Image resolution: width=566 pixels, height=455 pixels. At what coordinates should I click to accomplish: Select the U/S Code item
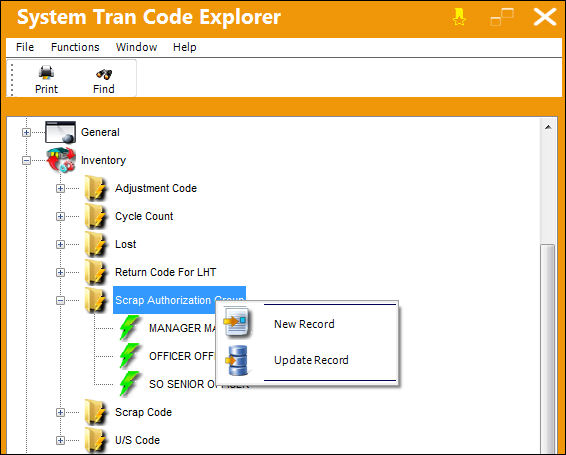click(137, 440)
